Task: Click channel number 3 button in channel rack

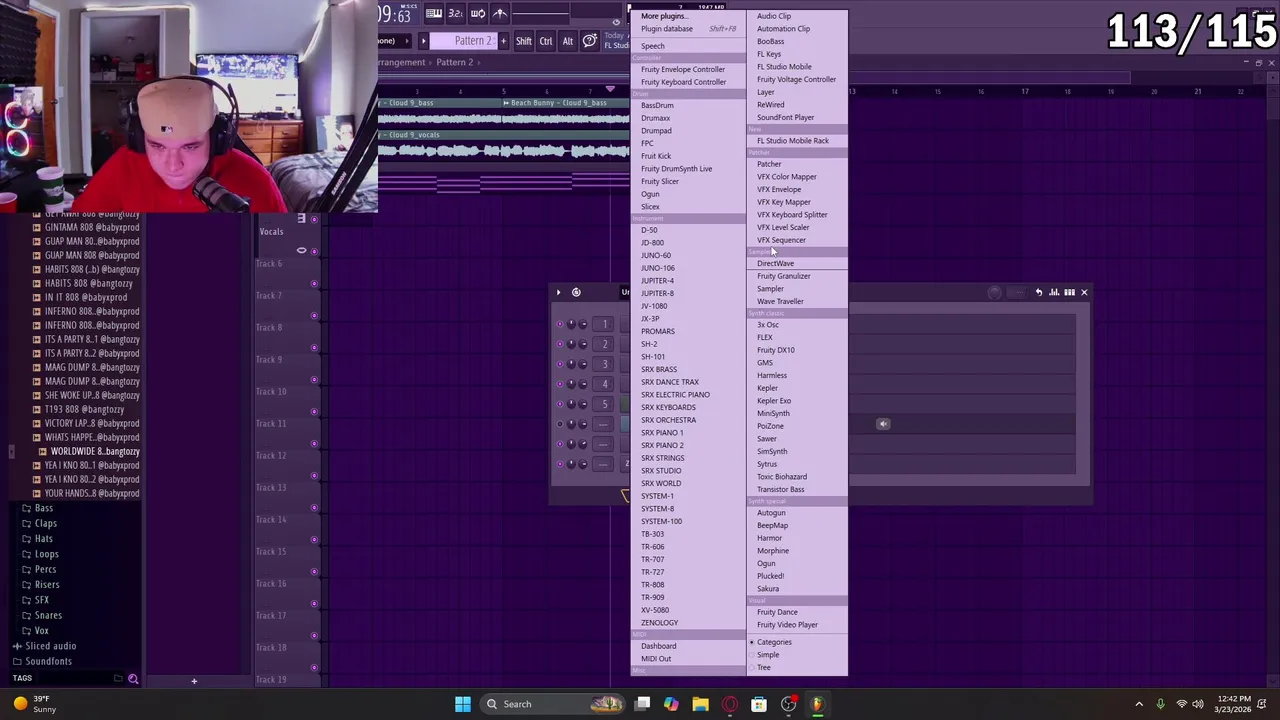Action: (x=604, y=364)
